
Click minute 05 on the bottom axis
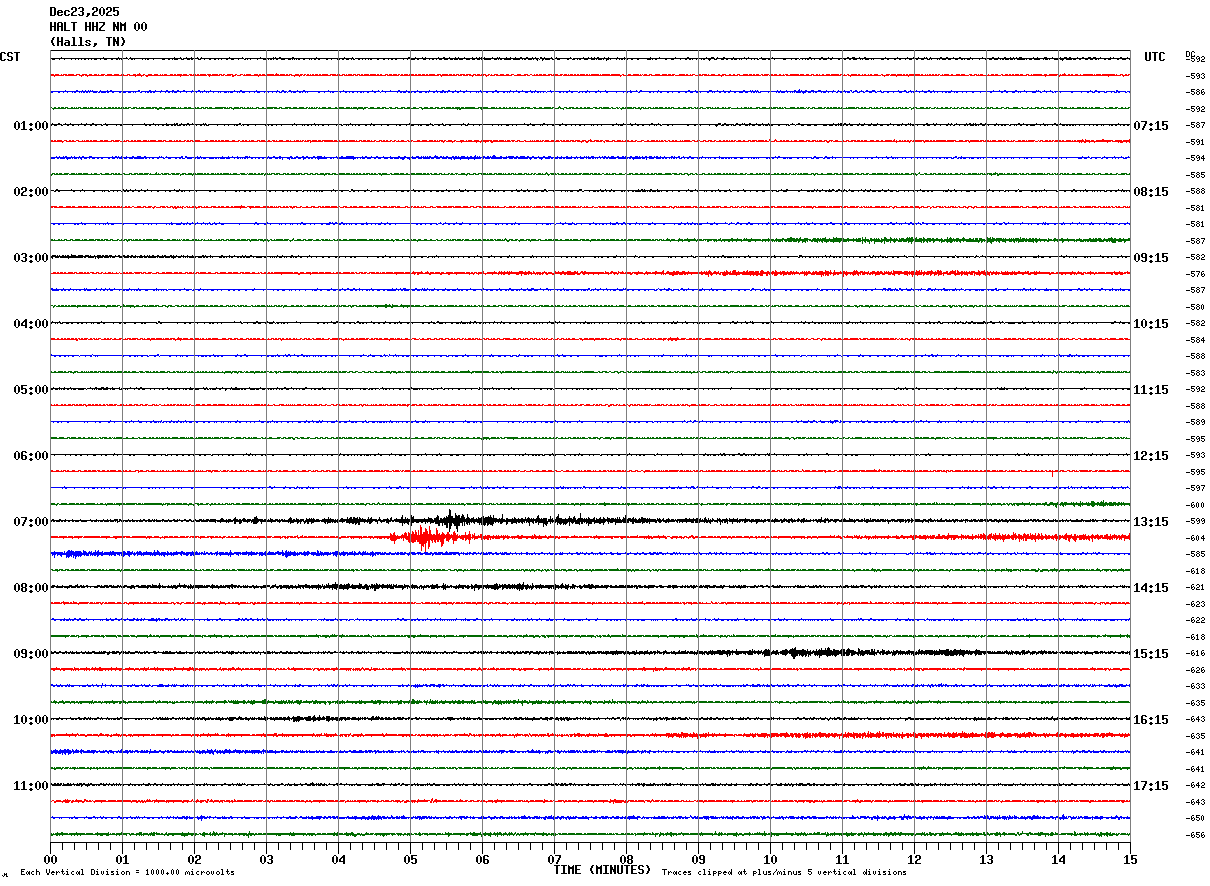pos(410,859)
